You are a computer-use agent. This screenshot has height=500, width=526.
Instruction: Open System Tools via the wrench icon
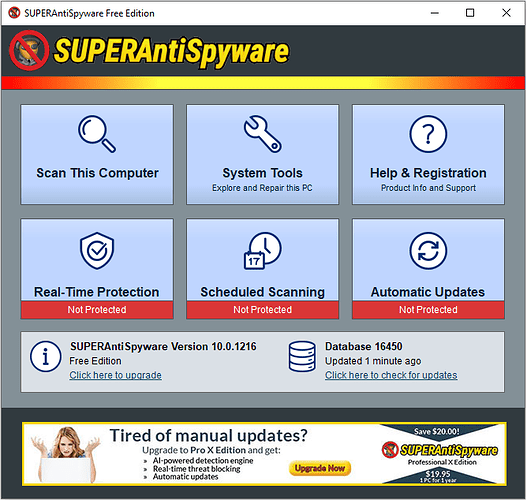tap(263, 134)
